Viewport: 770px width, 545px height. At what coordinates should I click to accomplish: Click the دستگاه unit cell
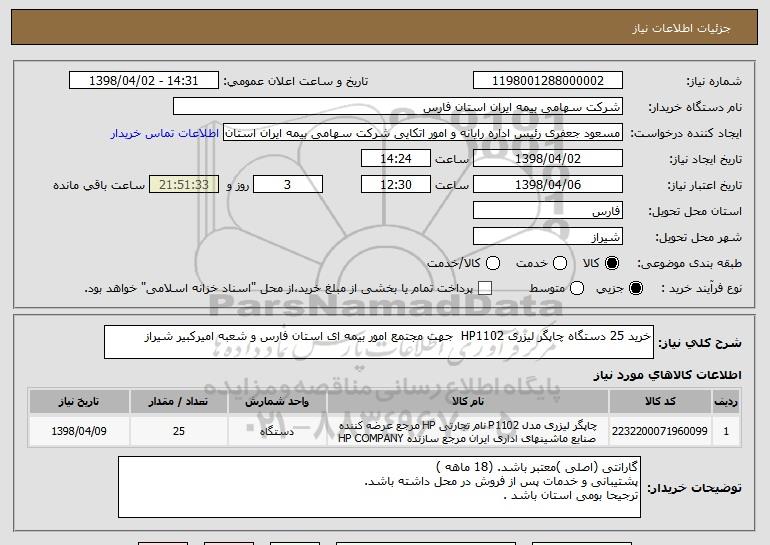pos(277,431)
